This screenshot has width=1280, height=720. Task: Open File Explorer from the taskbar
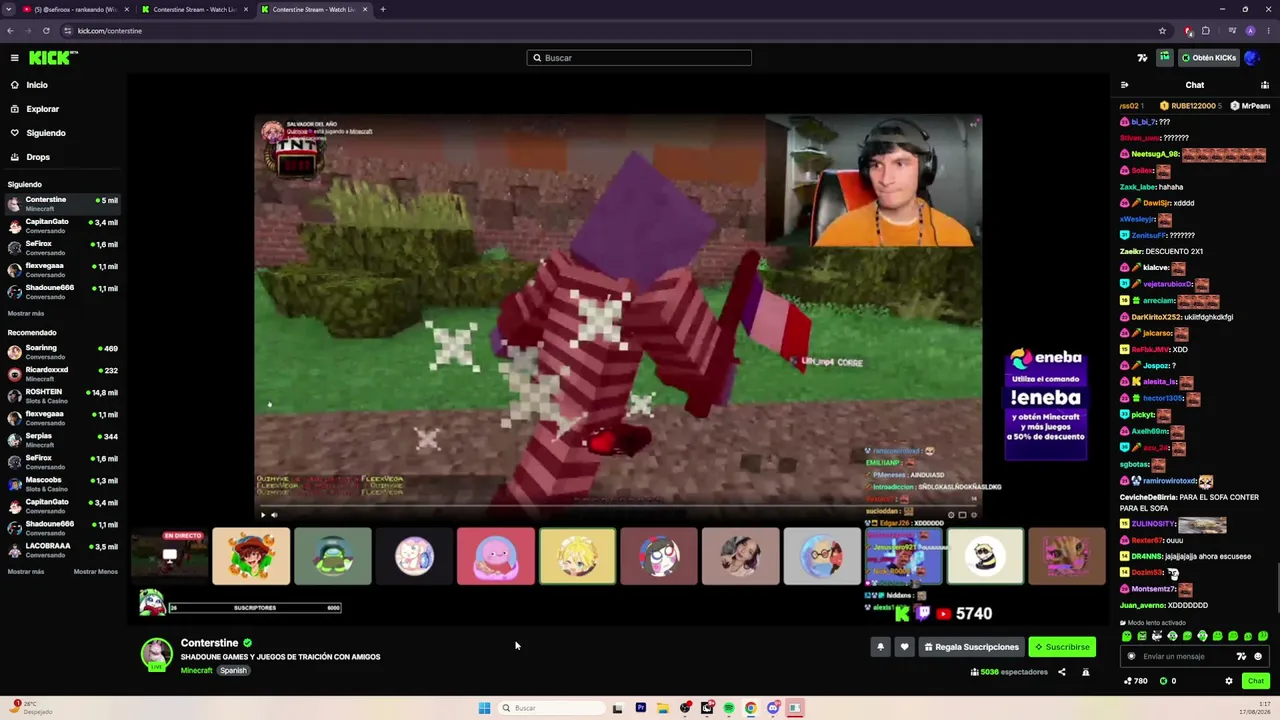[663, 708]
